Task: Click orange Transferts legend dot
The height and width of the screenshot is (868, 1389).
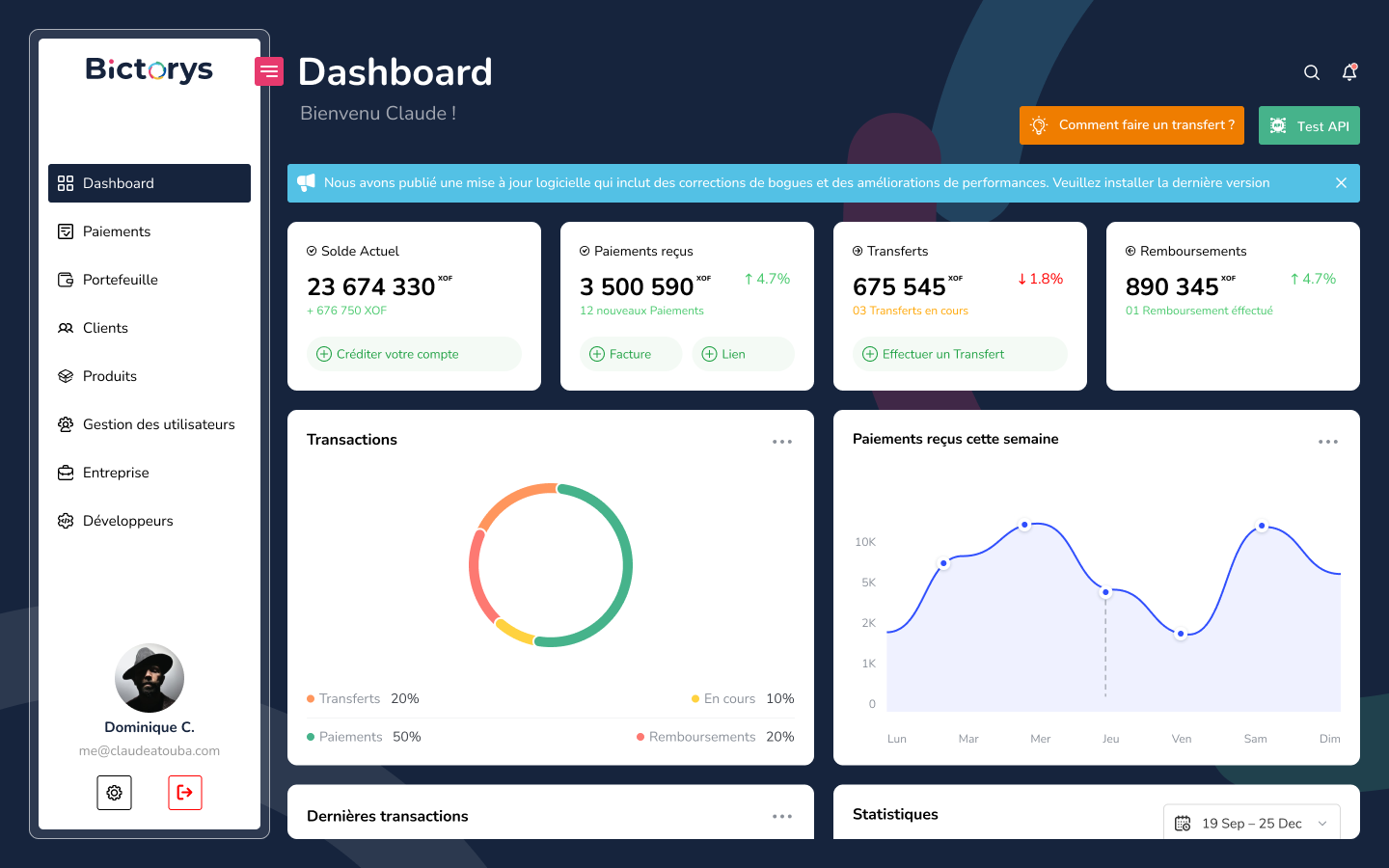Action: tap(311, 698)
